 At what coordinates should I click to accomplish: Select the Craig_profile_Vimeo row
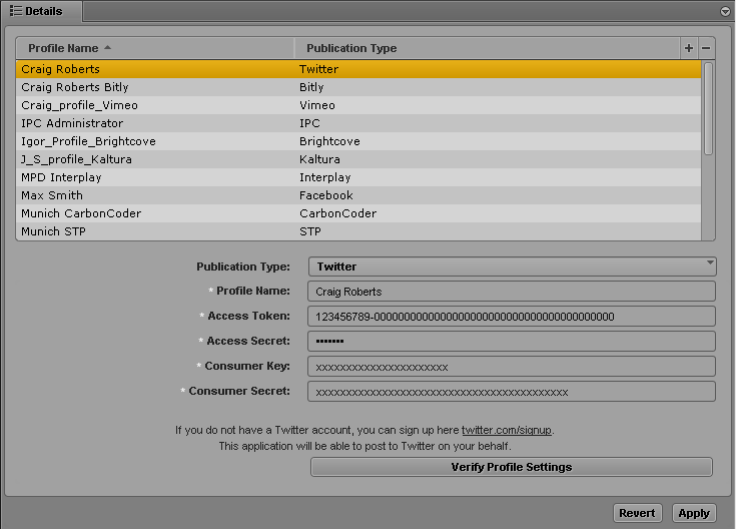pos(359,105)
